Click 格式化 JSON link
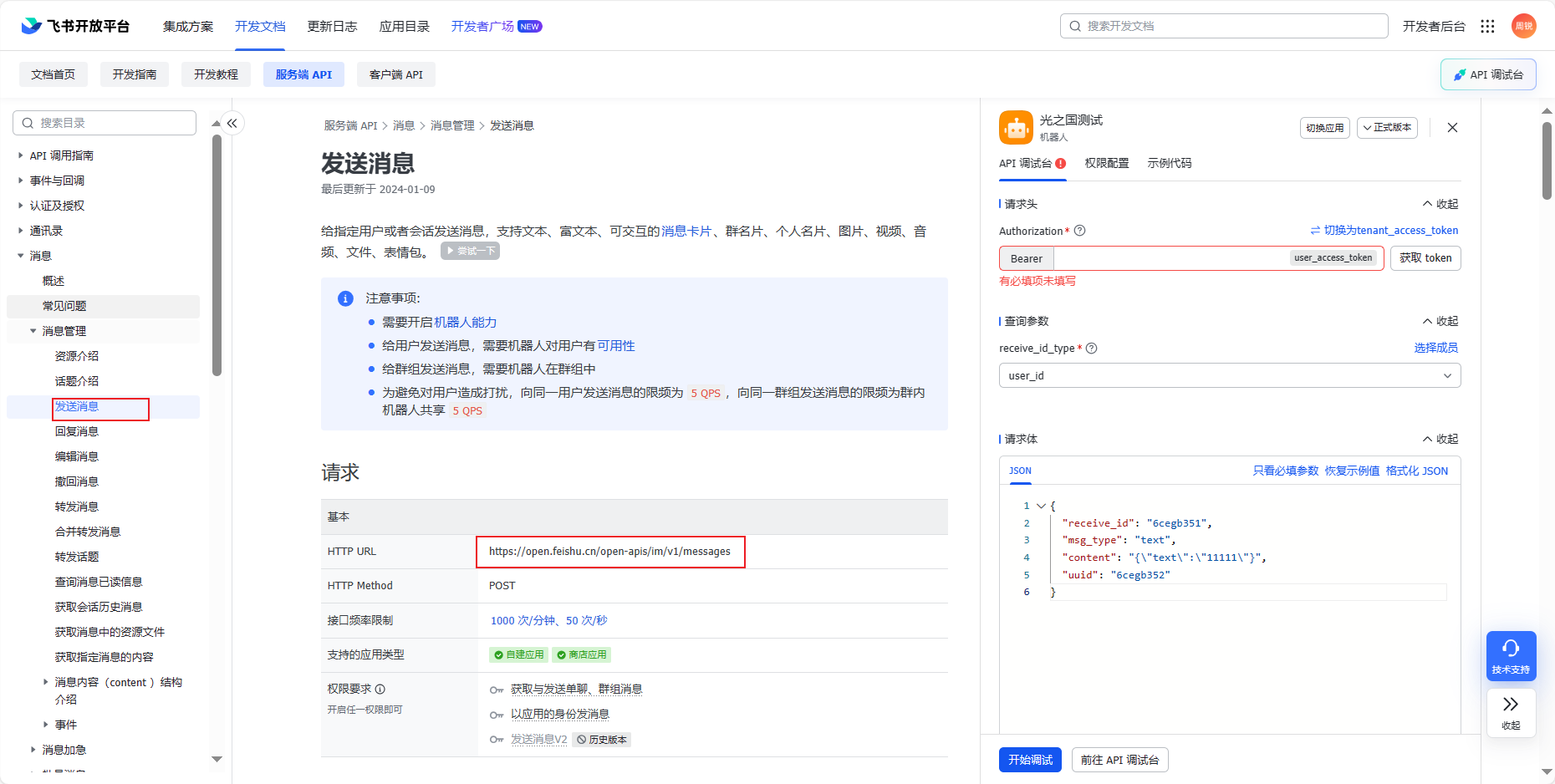Screen dimensions: 1555x784 coord(1417,471)
